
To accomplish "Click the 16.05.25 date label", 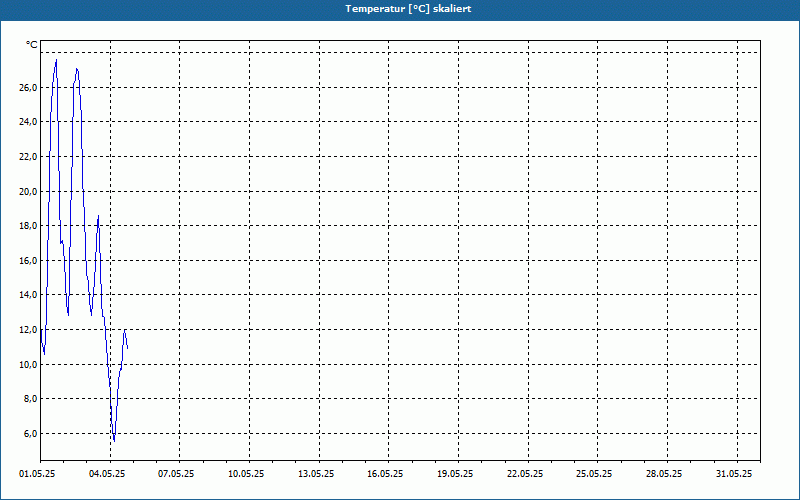I will coord(385,474).
